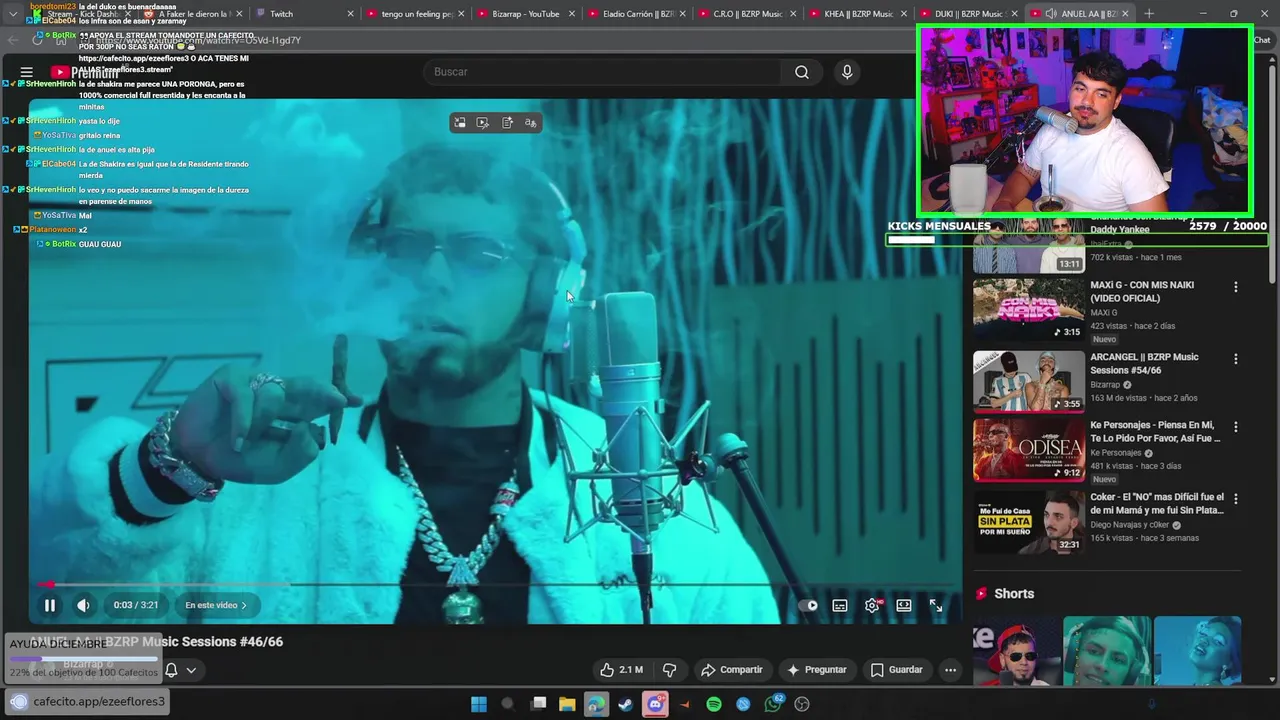Open Steam from the taskbar
The height and width of the screenshot is (720, 1280).
pos(625,704)
